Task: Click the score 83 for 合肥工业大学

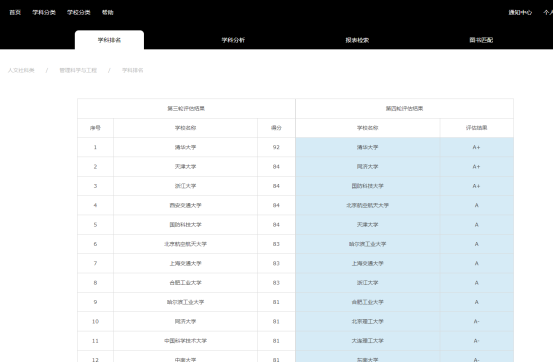Action: (276, 283)
